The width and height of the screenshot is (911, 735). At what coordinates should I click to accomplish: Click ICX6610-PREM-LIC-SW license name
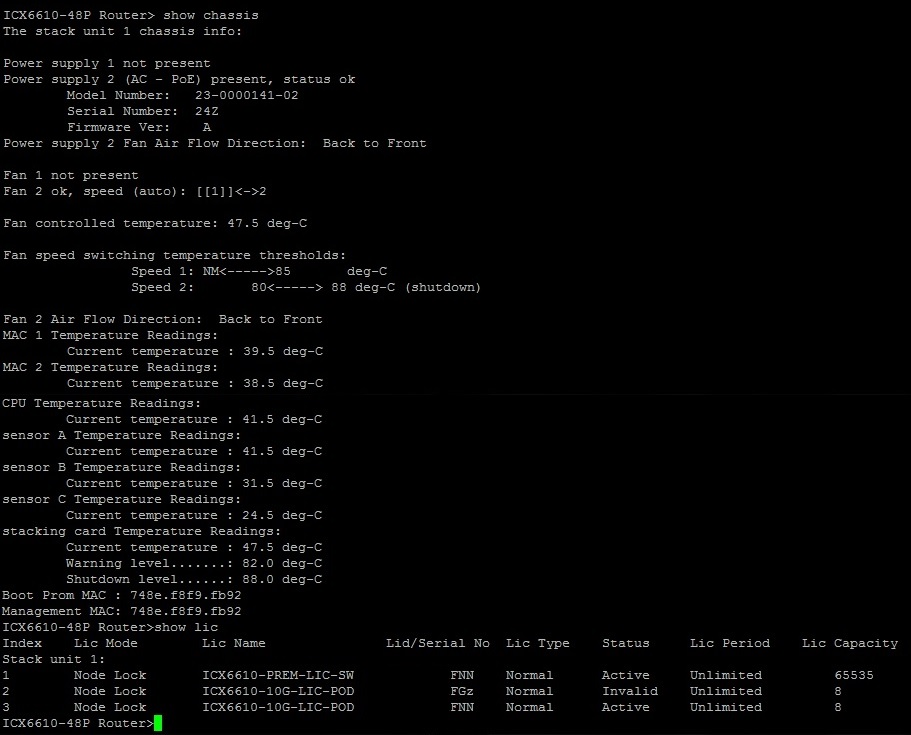(x=278, y=675)
